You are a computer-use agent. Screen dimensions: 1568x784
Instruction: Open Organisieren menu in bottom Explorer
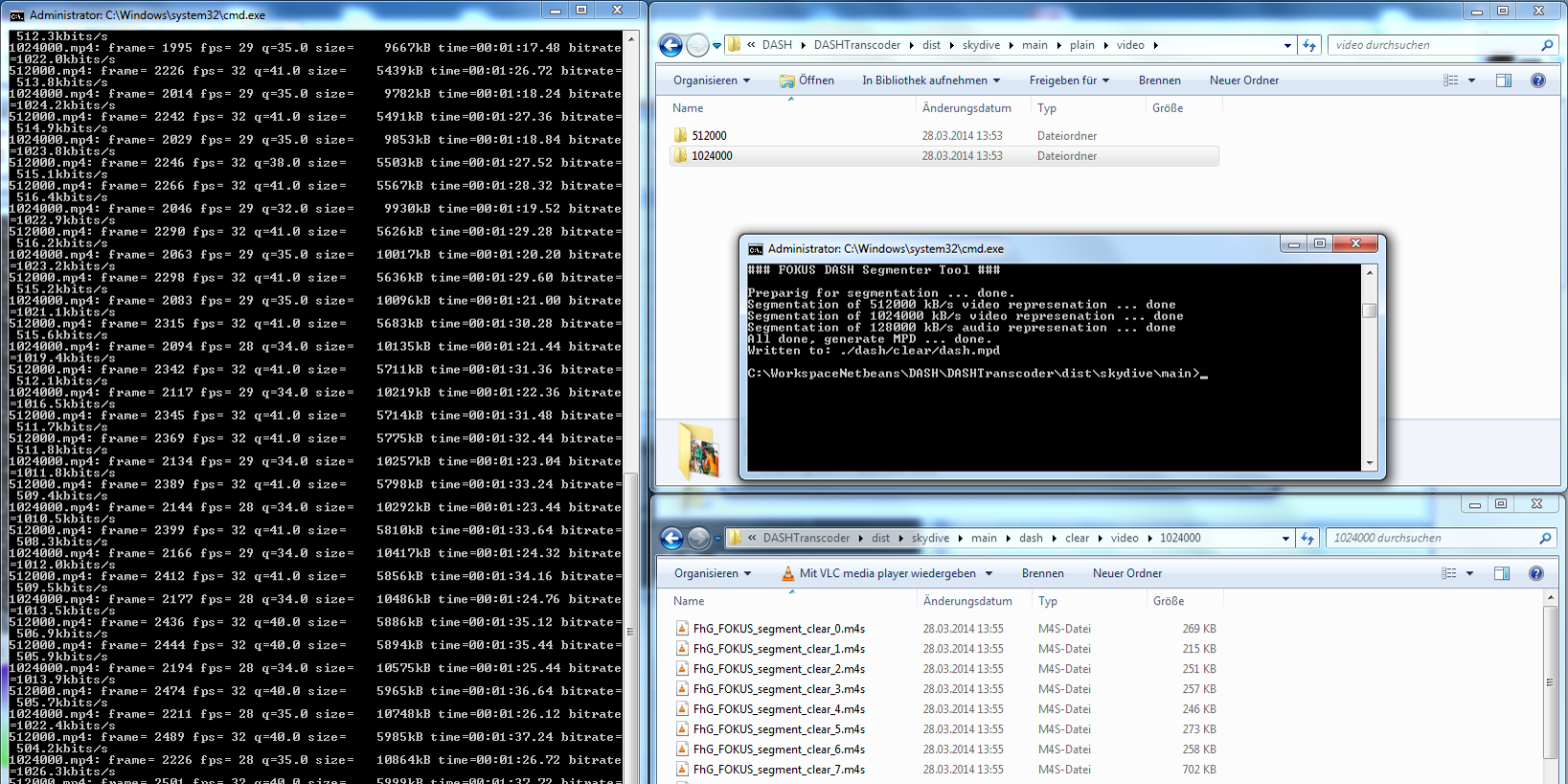point(713,573)
